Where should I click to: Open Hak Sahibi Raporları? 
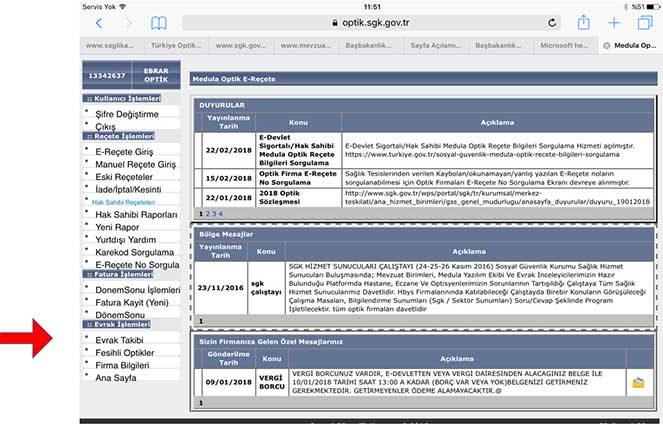tap(136, 215)
